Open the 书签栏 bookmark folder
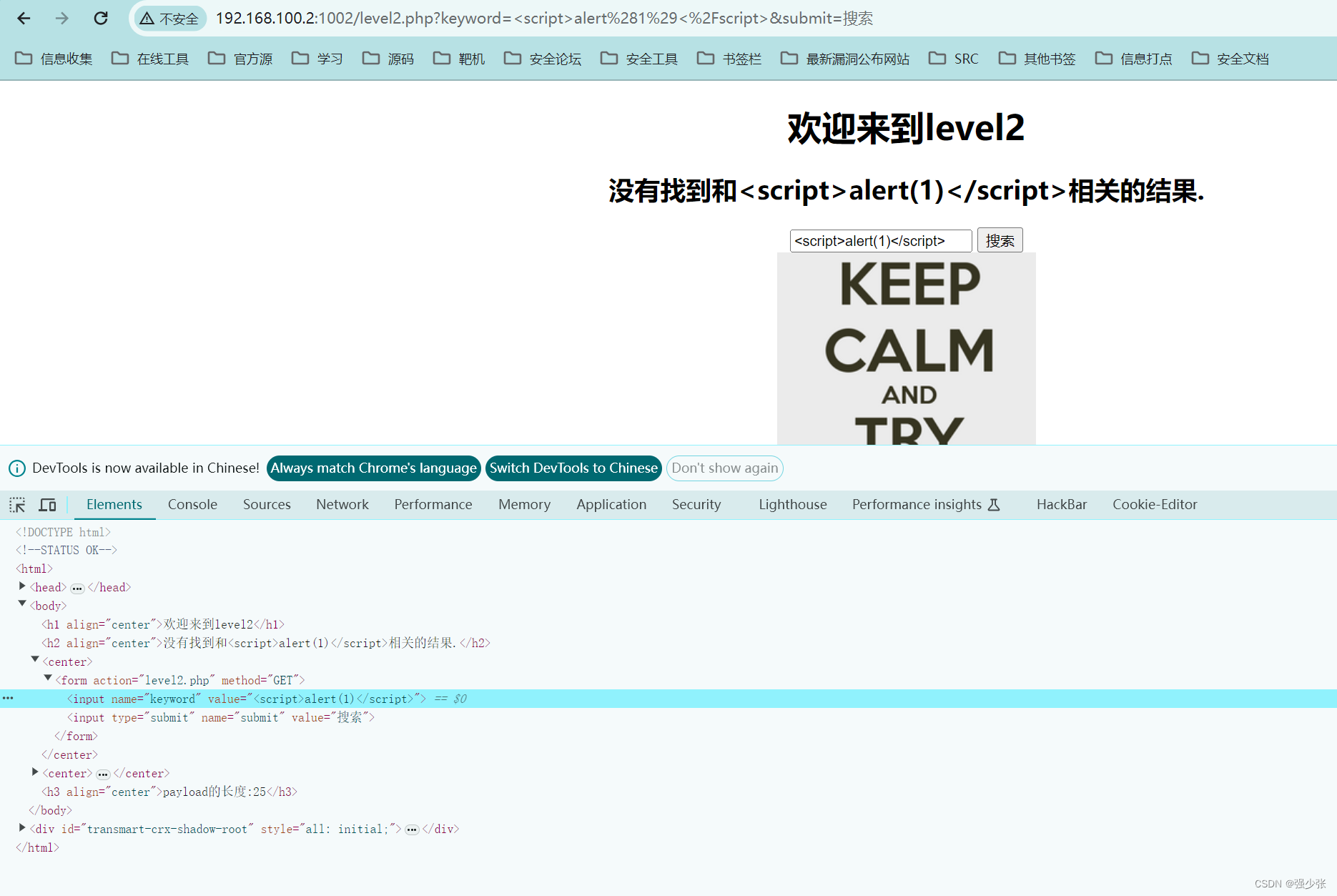Screen dimensions: 1337x896 729,59
